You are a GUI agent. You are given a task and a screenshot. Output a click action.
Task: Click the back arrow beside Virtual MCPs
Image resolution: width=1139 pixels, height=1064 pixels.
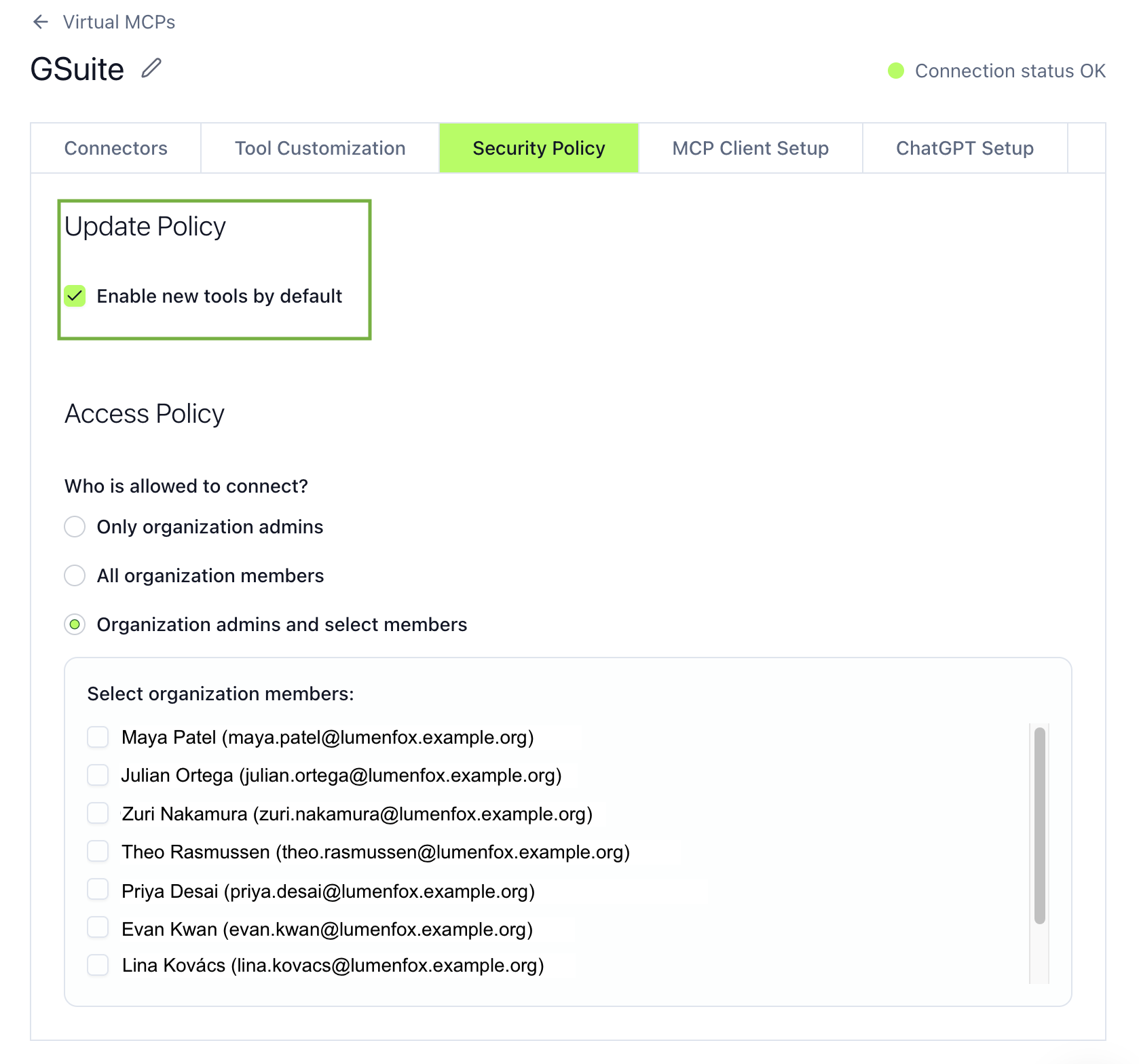point(41,22)
